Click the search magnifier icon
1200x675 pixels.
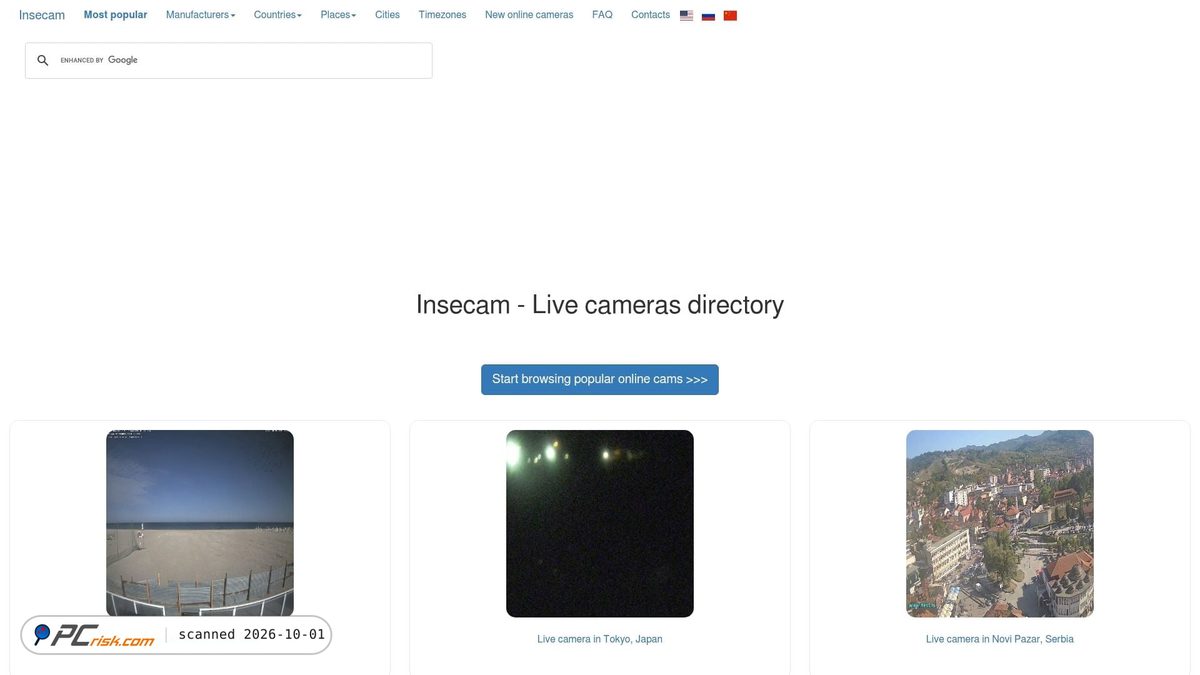[x=43, y=61]
